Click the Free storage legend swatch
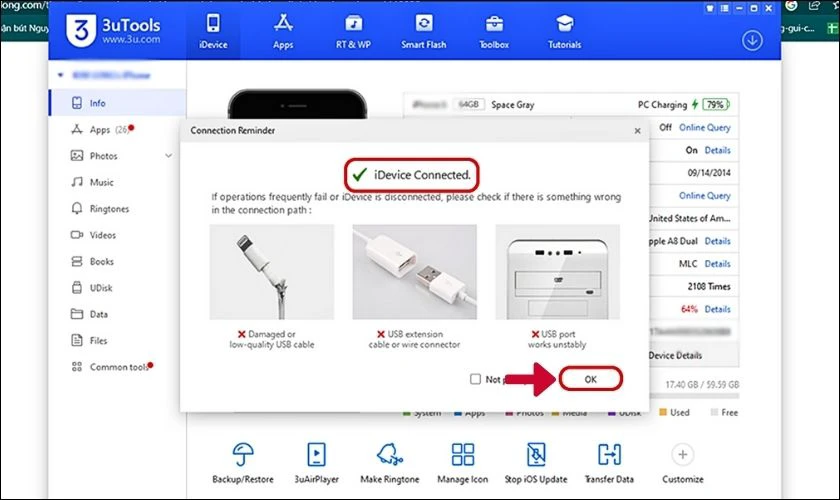840x500 pixels. click(714, 412)
